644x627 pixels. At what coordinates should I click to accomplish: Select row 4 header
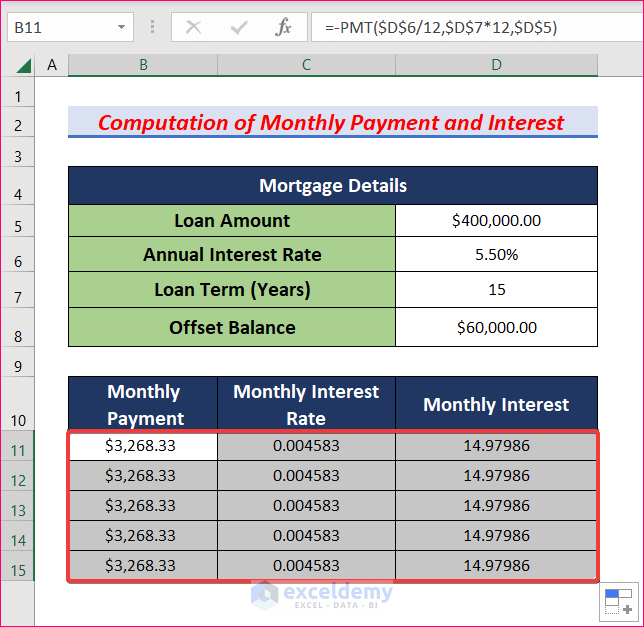click(18, 186)
